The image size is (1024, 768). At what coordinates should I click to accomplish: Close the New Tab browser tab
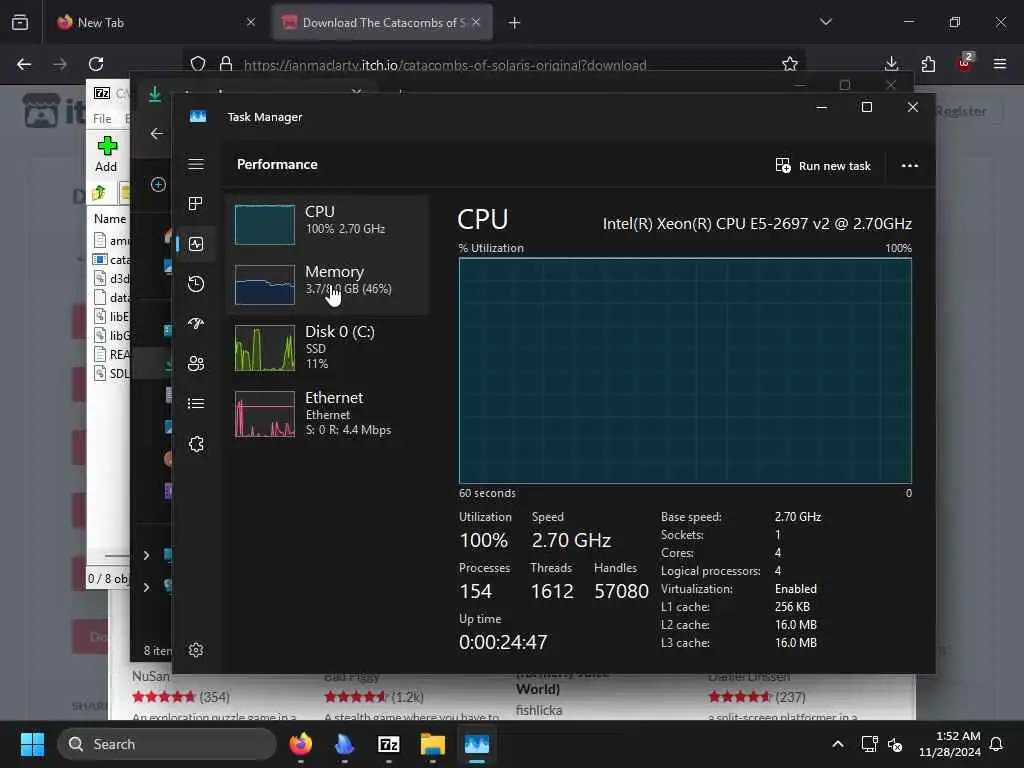(x=251, y=22)
